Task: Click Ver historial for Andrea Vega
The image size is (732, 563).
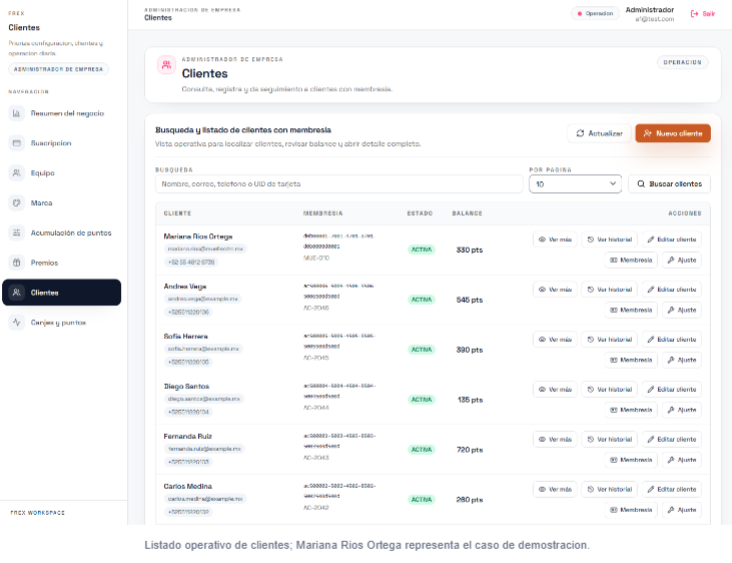Action: point(609,289)
